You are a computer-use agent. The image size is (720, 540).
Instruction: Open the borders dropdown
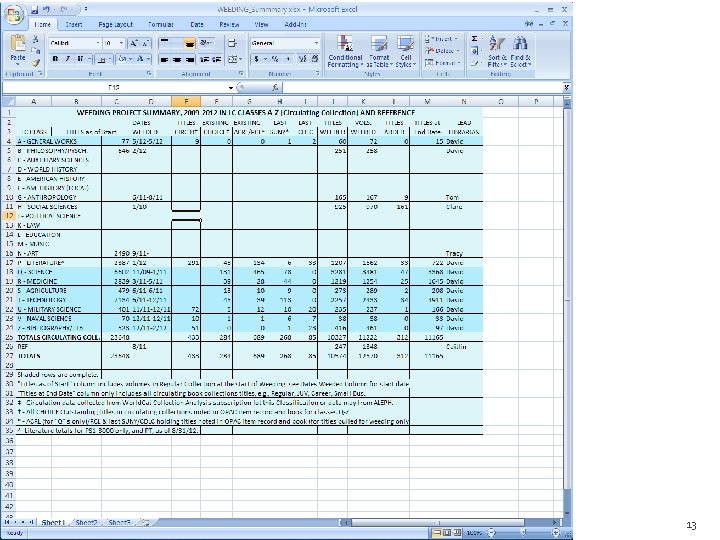point(110,59)
